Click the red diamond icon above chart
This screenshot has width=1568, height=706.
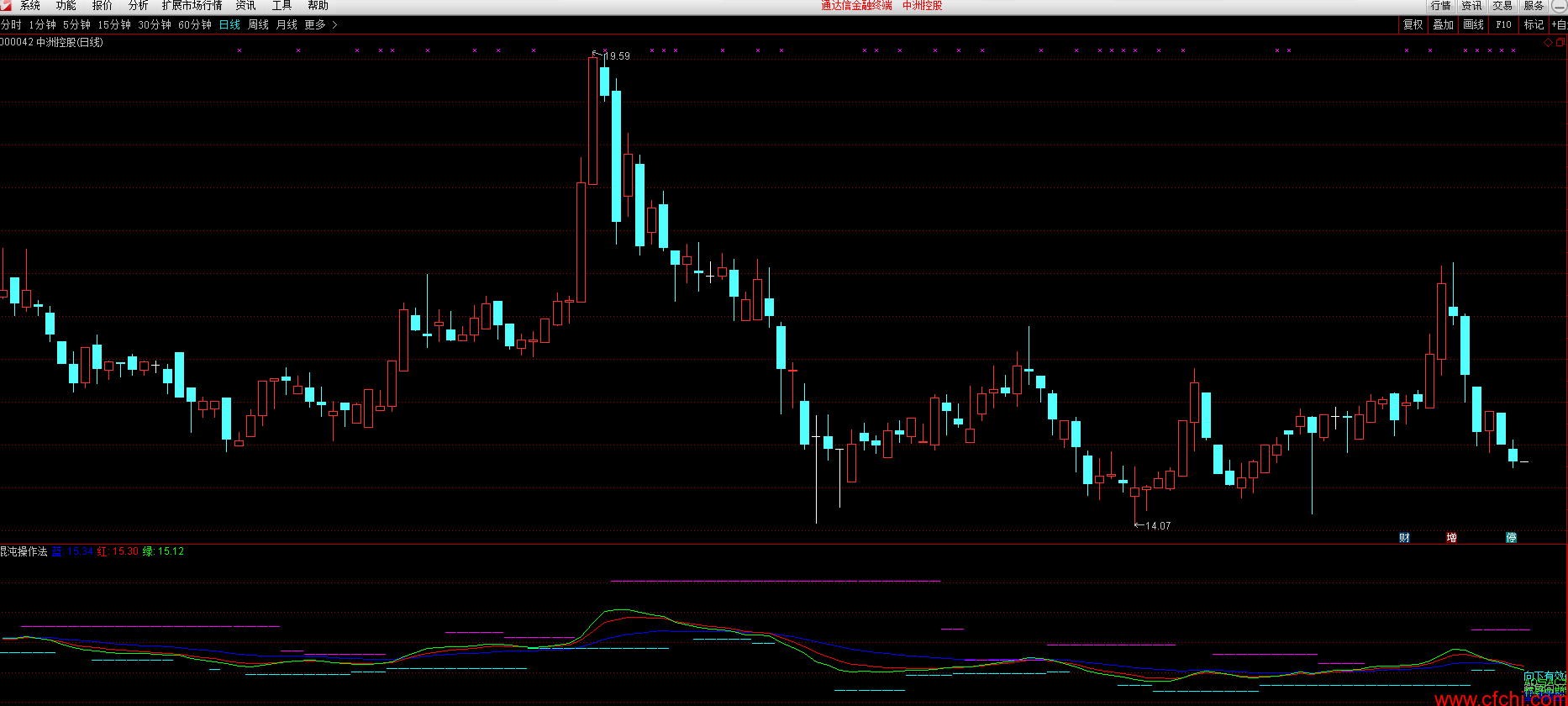[1549, 42]
